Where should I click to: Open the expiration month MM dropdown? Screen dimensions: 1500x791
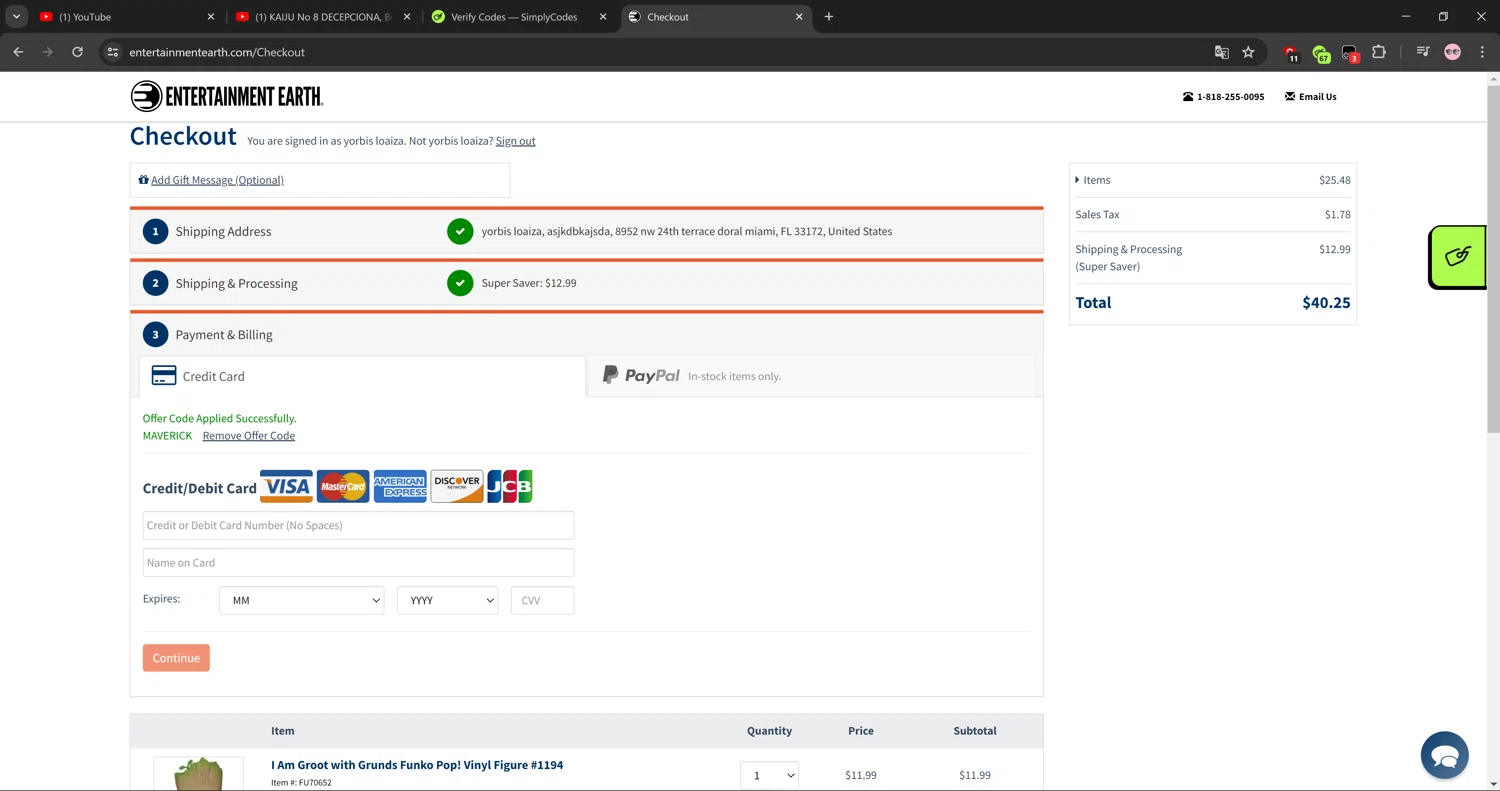(301, 600)
